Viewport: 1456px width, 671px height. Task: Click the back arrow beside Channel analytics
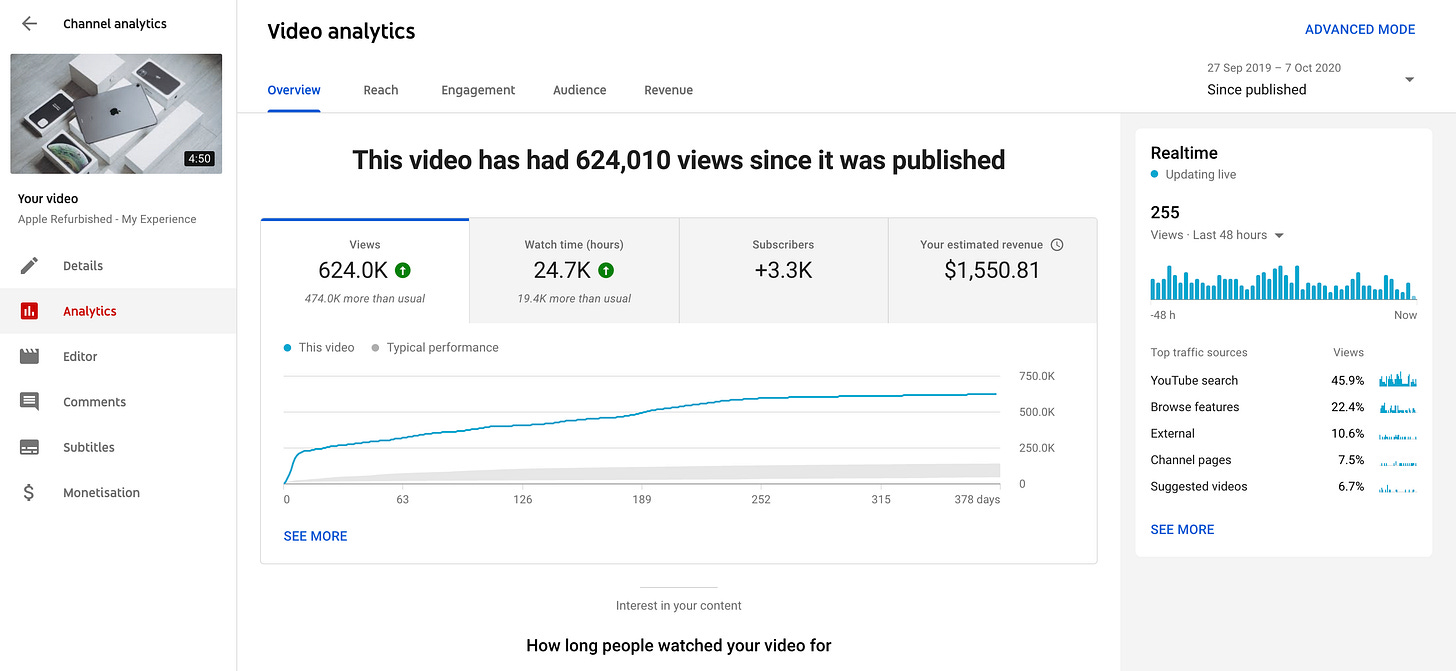click(29, 24)
